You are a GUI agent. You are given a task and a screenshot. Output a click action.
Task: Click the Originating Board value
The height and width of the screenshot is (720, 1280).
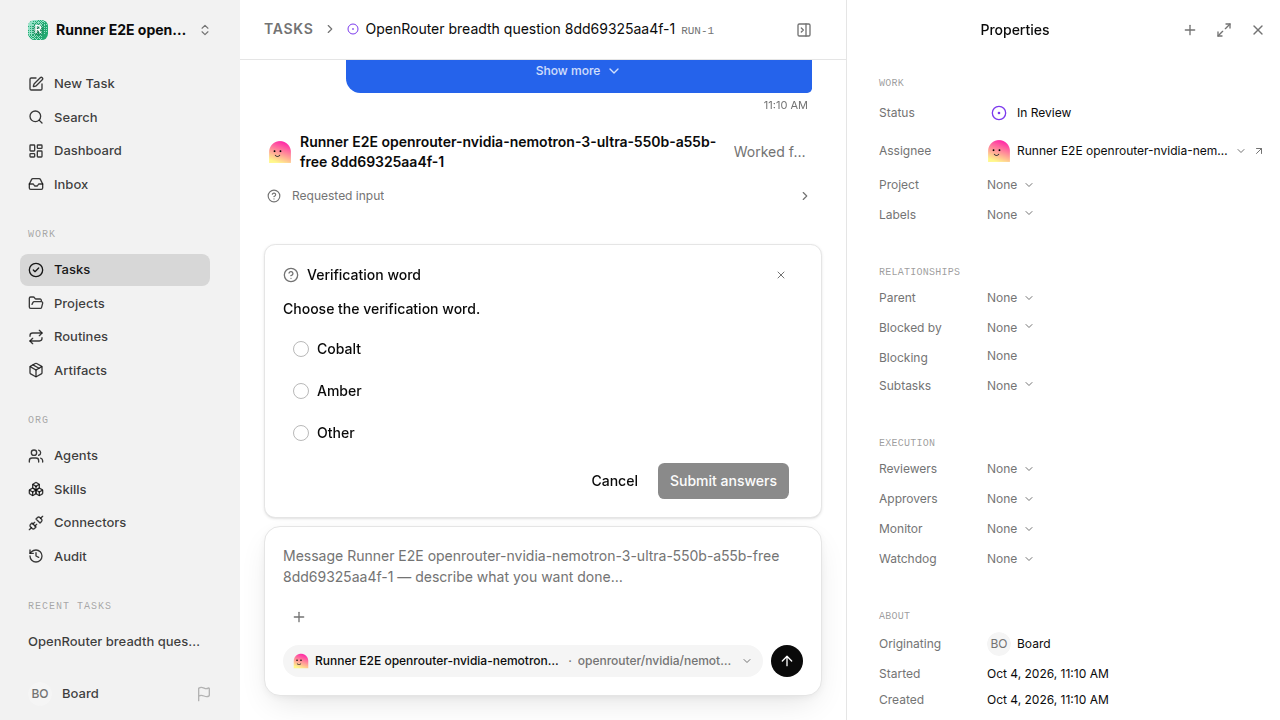click(1019, 644)
